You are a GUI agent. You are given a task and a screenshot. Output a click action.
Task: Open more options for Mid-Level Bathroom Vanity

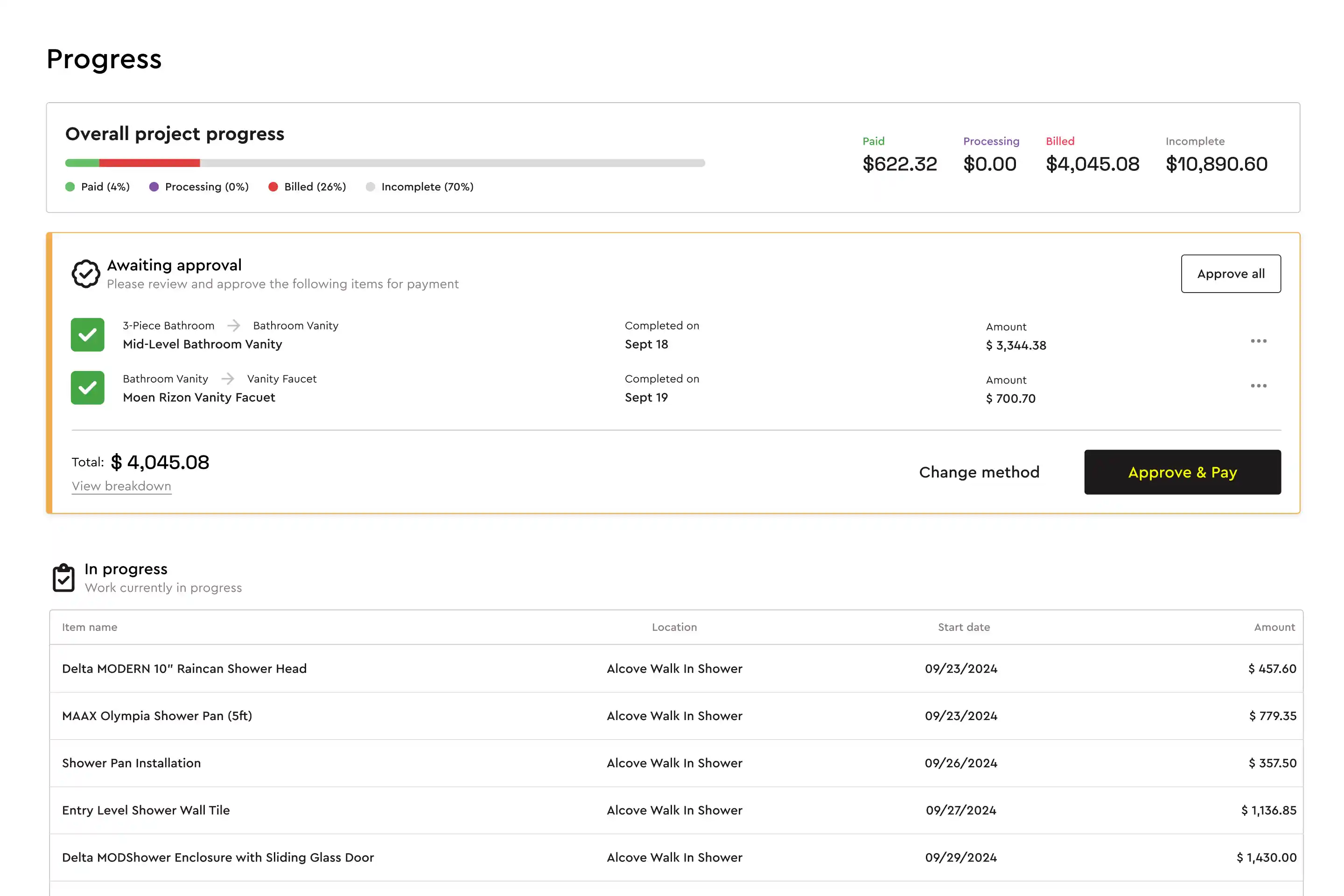(1258, 341)
